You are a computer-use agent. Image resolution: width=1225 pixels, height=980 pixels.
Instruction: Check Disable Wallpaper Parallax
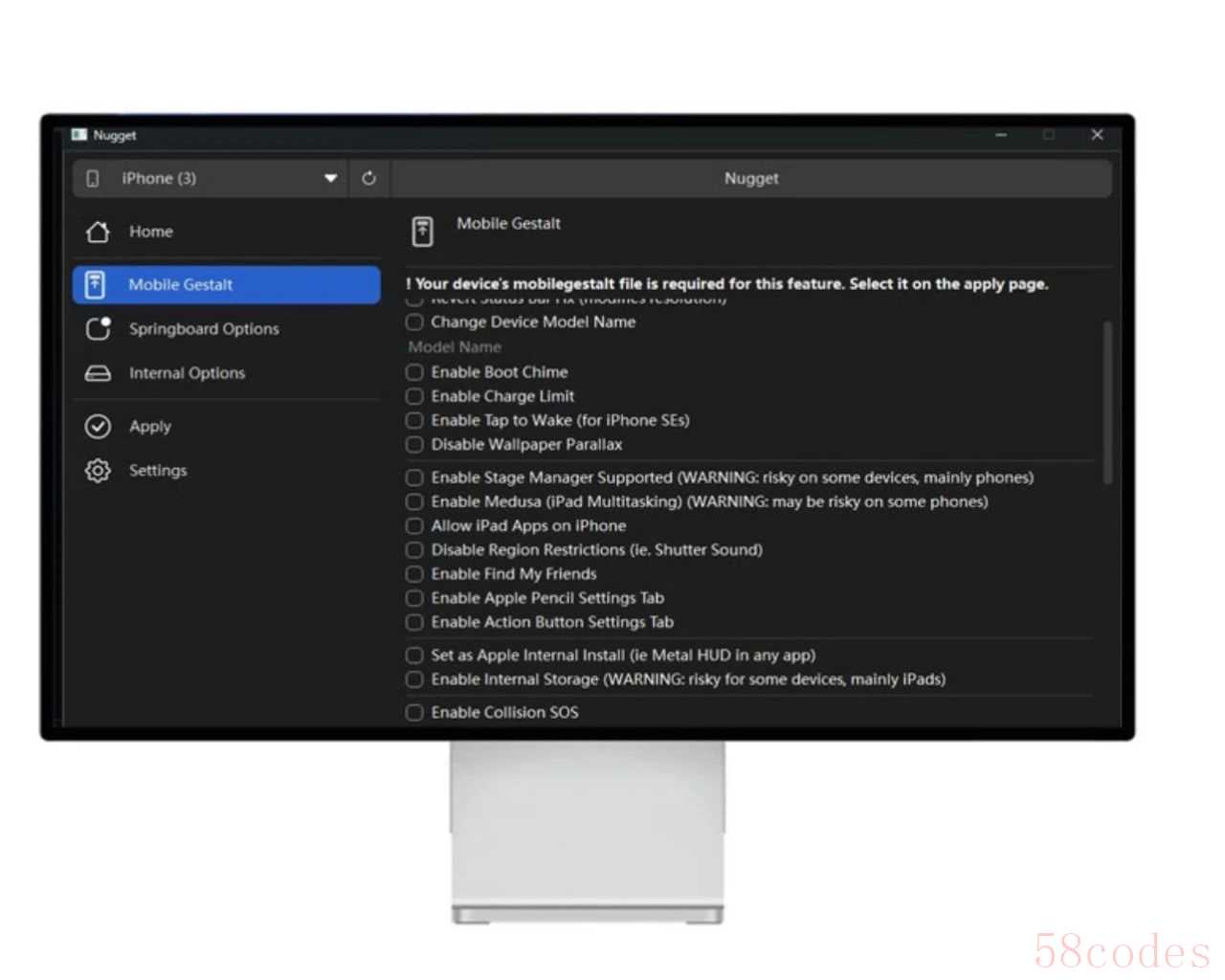414,444
